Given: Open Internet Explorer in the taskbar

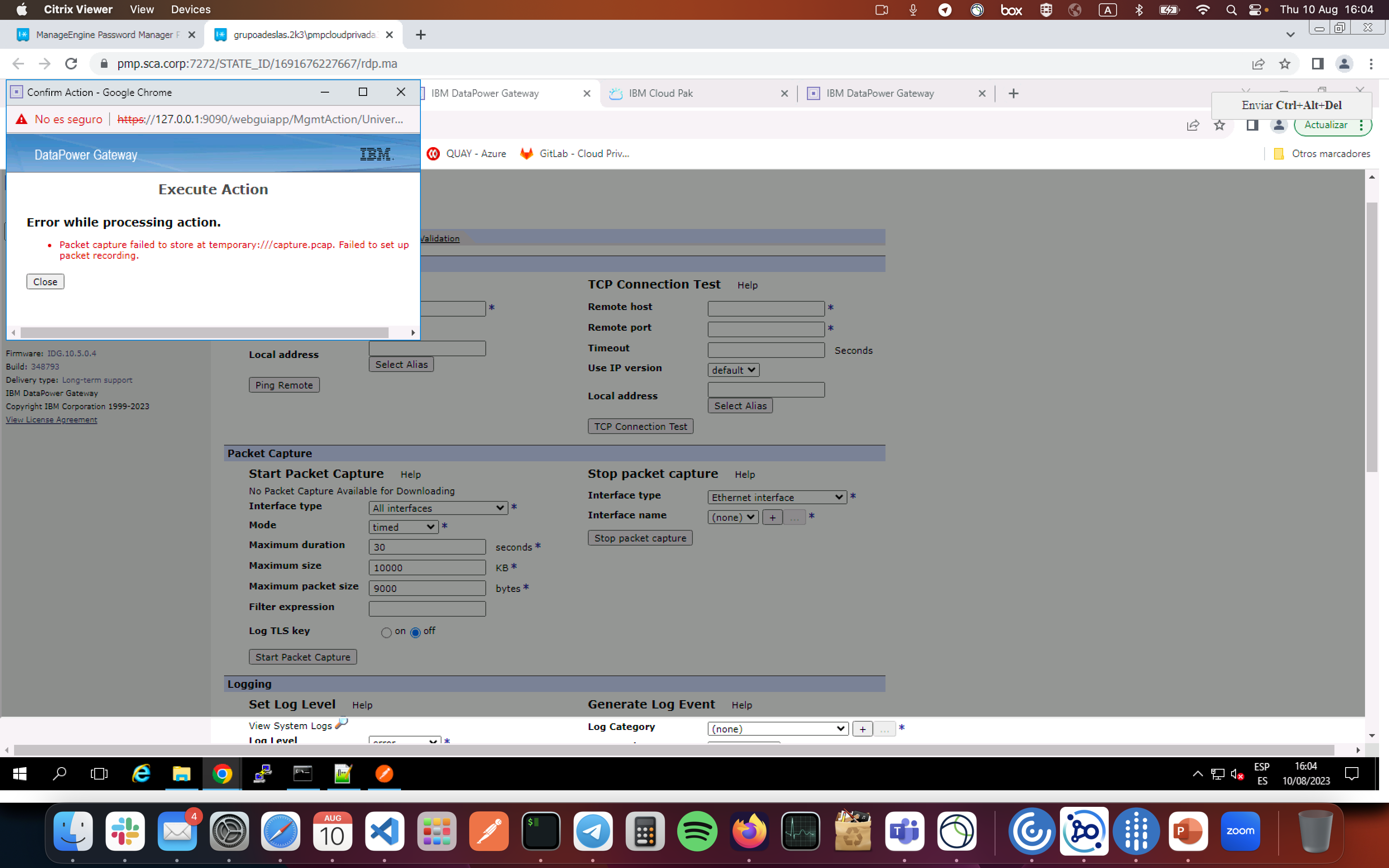Looking at the screenshot, I should click(141, 774).
